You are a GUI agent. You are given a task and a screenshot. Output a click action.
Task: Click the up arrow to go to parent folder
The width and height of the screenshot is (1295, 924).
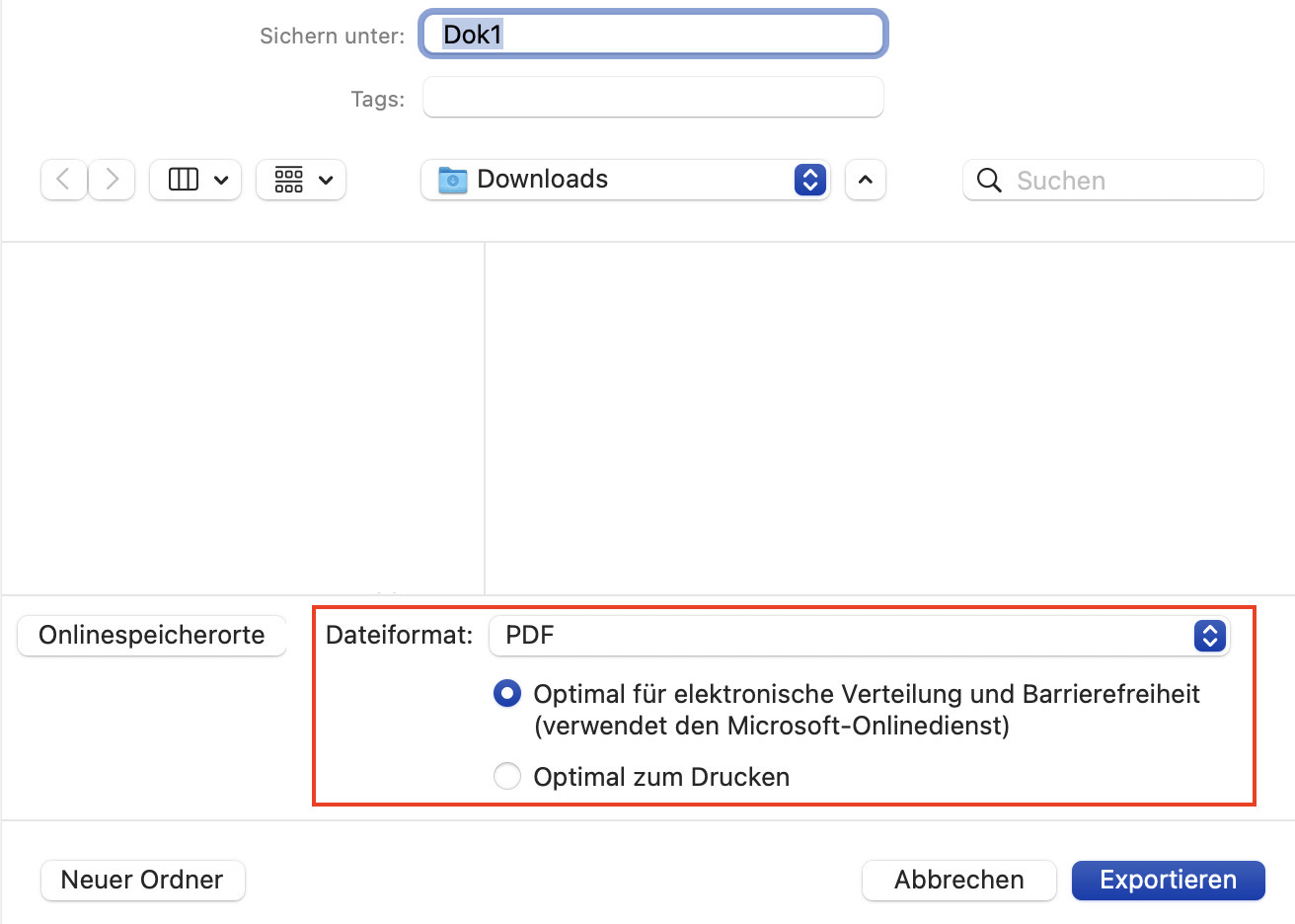tap(865, 180)
